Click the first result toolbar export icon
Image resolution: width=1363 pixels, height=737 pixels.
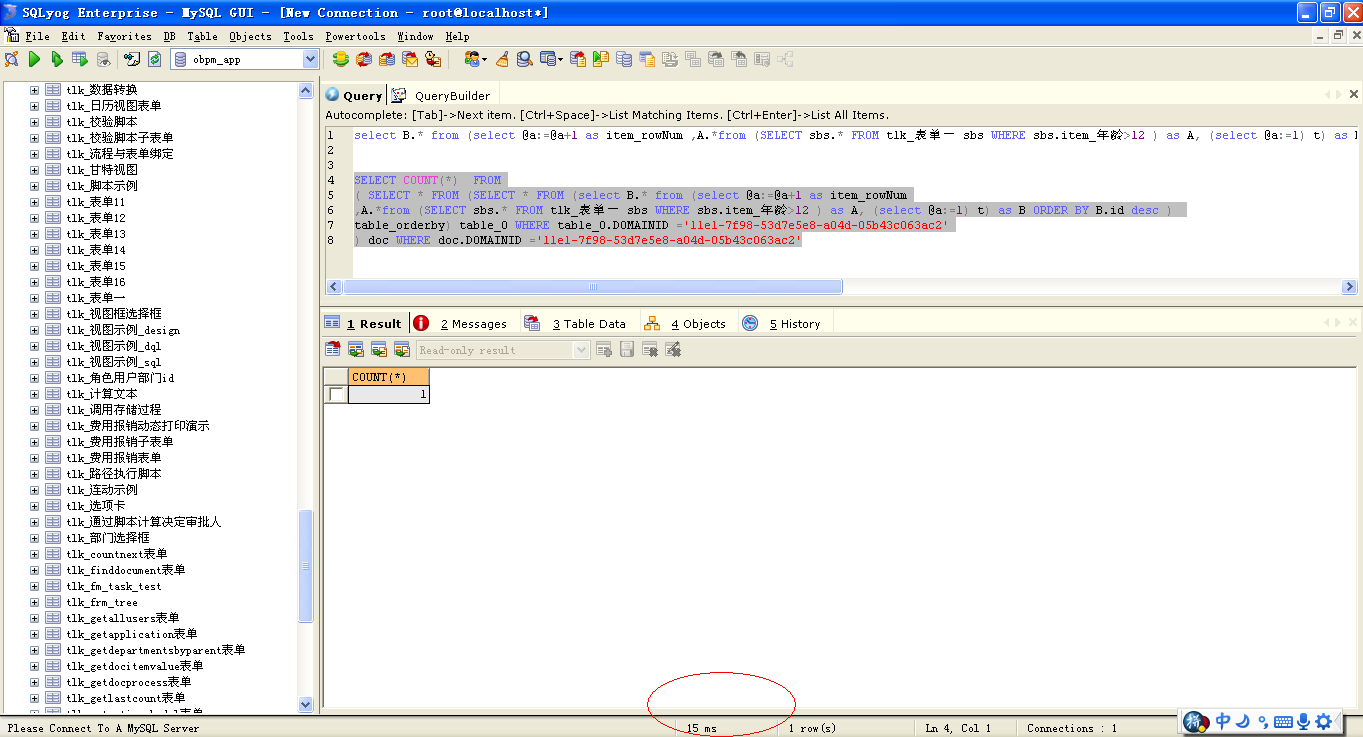coord(333,349)
